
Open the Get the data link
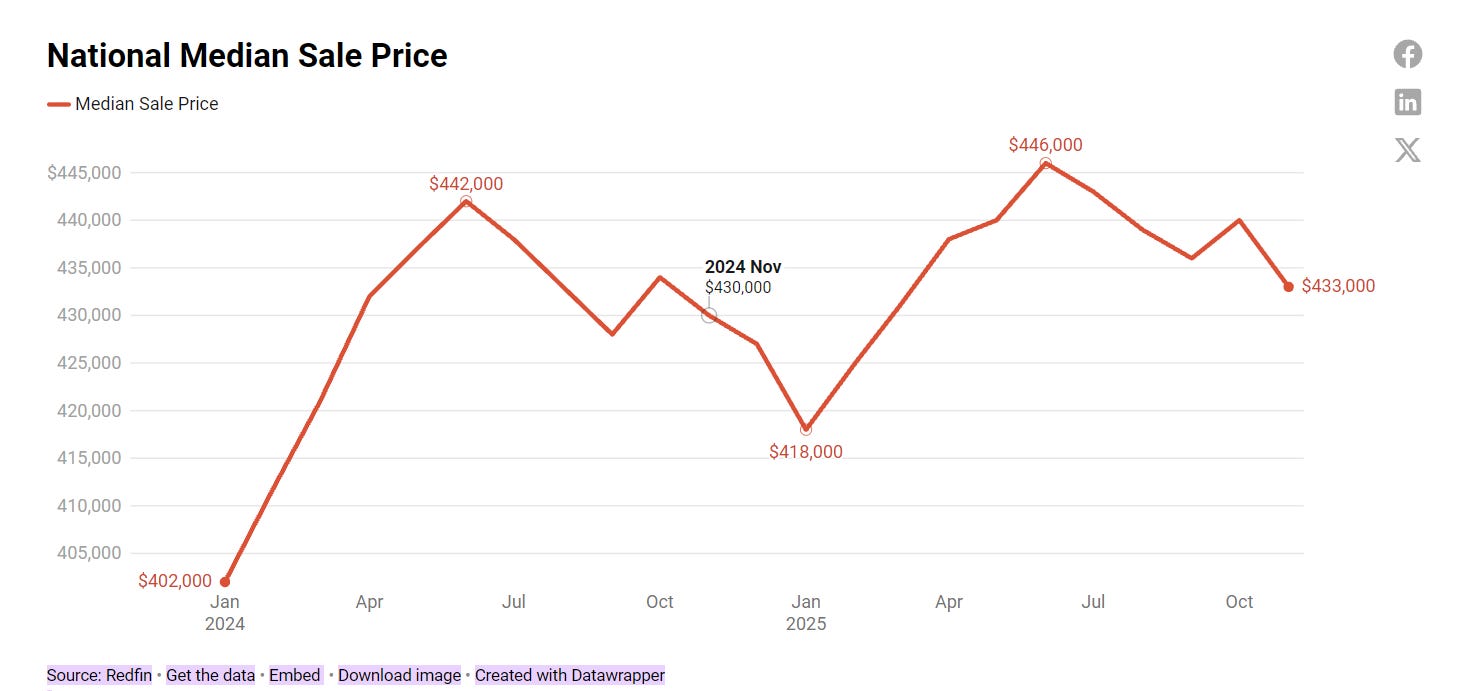point(210,675)
